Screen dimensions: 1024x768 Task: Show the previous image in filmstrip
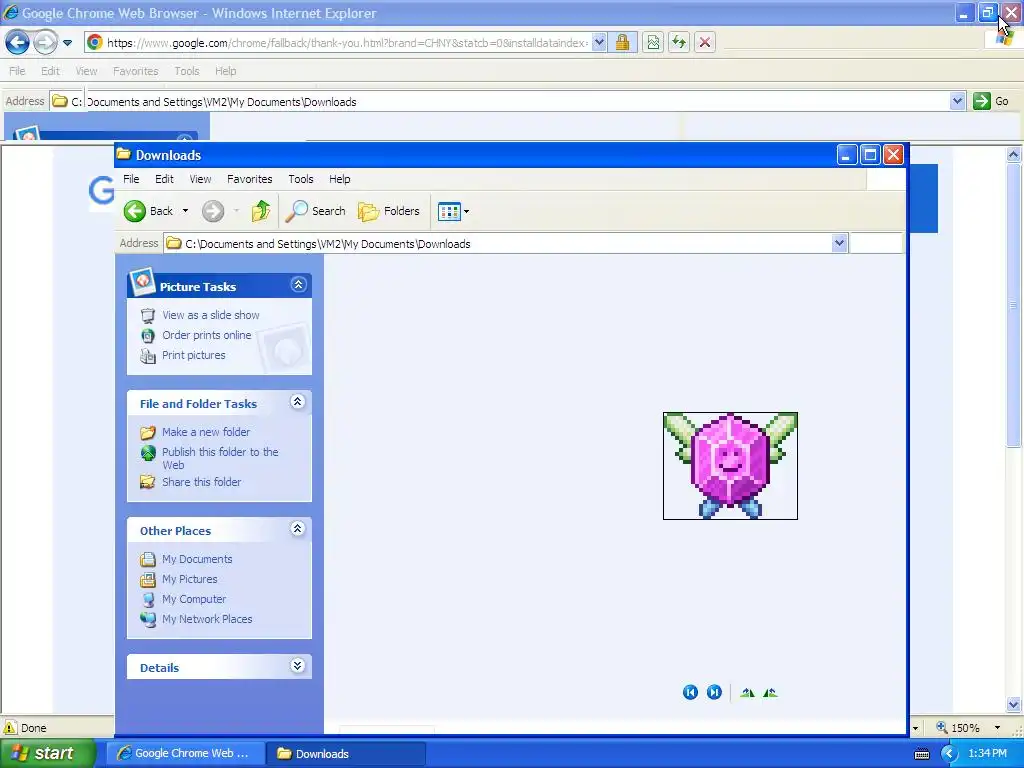690,692
